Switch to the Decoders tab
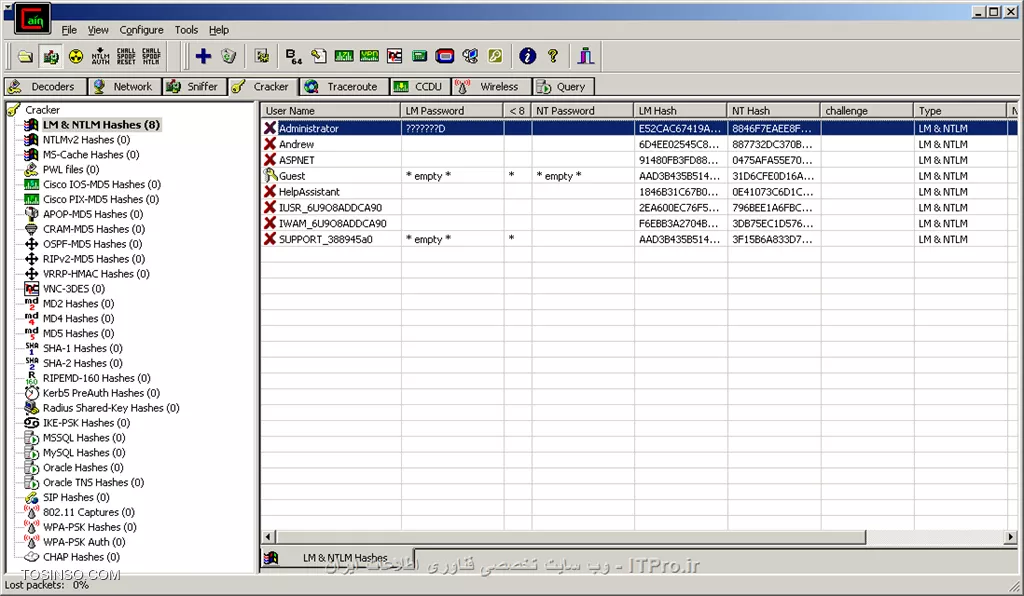This screenshot has height=596, width=1024. point(44,87)
